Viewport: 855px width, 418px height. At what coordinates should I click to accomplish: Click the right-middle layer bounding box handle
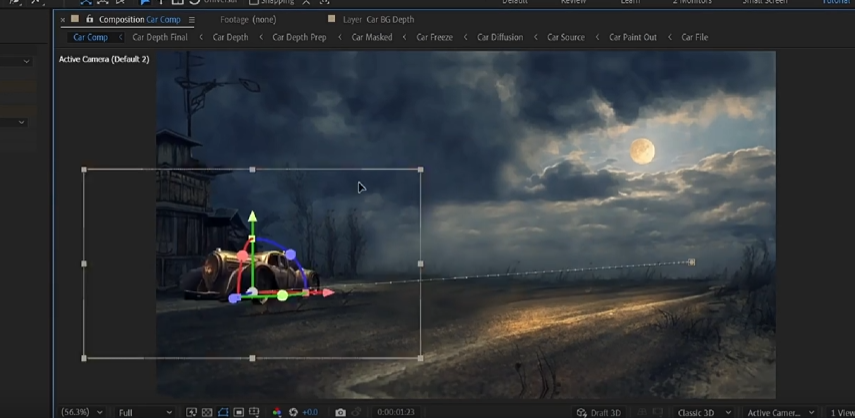pyautogui.click(x=420, y=264)
